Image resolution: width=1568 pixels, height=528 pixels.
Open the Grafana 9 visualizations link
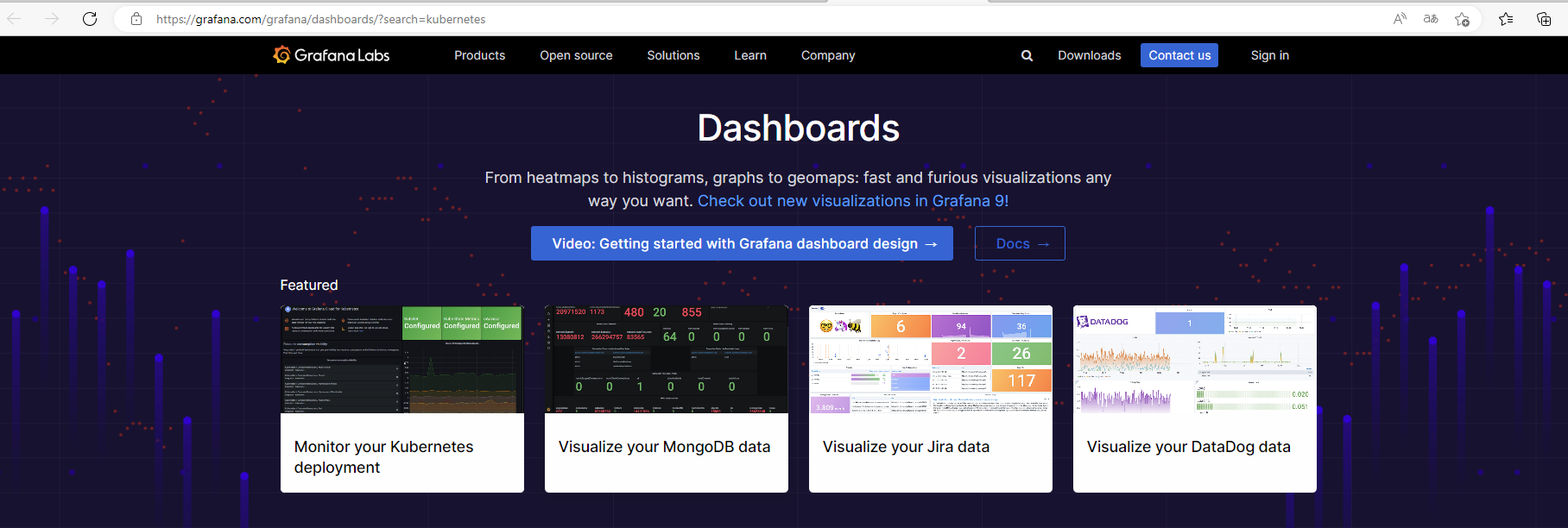(x=853, y=201)
